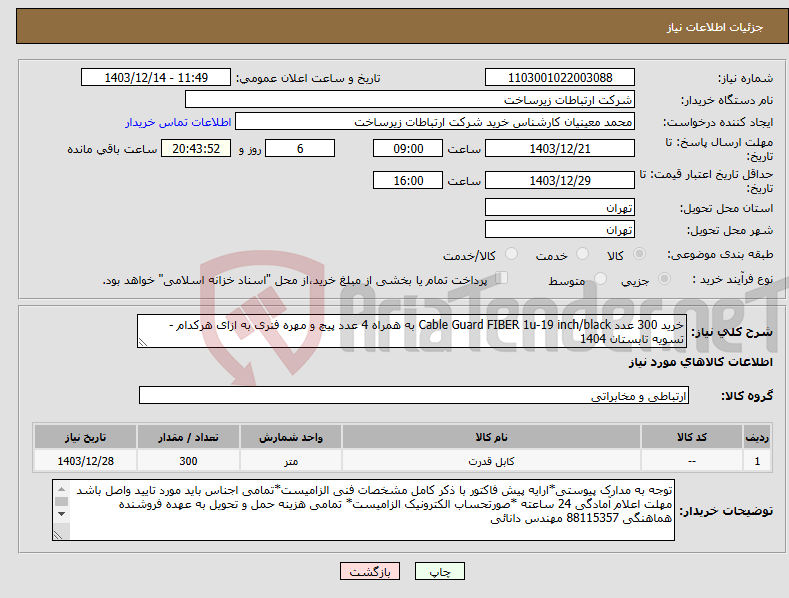Click the response deadline date 1403/12/21
The width and height of the screenshot is (789, 598).
pos(560,148)
